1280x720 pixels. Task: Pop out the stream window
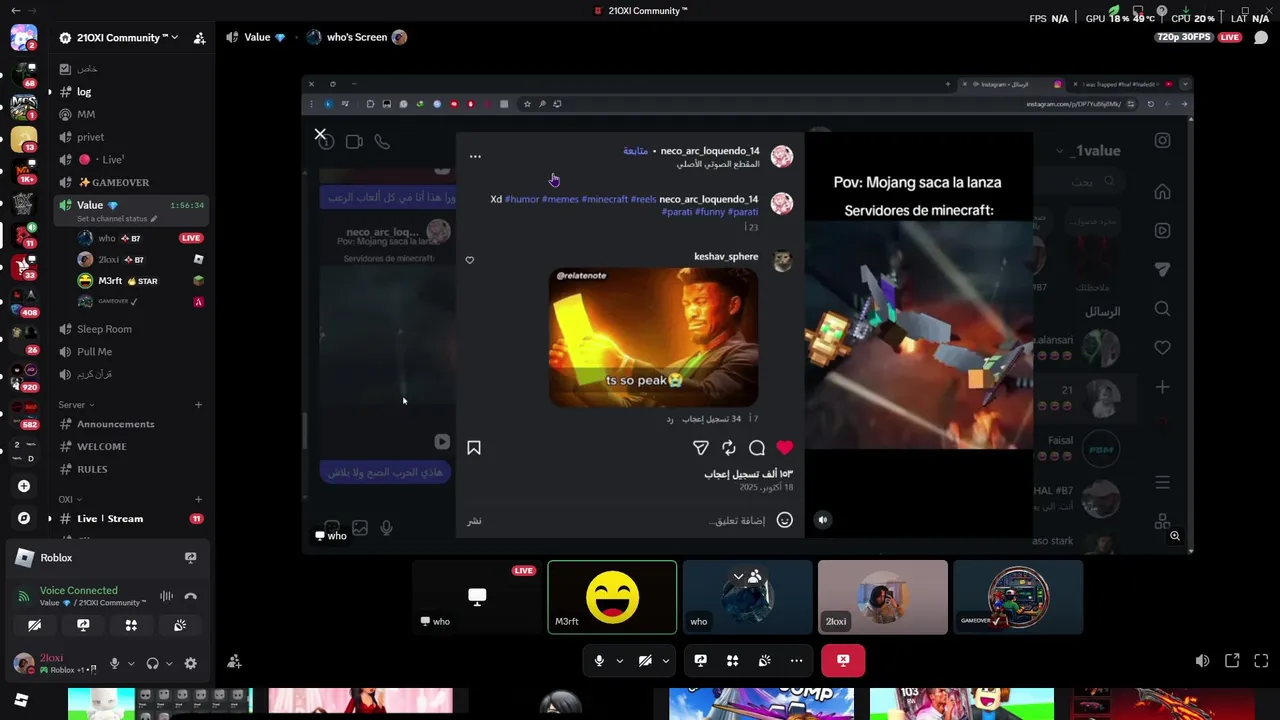pos(1232,661)
